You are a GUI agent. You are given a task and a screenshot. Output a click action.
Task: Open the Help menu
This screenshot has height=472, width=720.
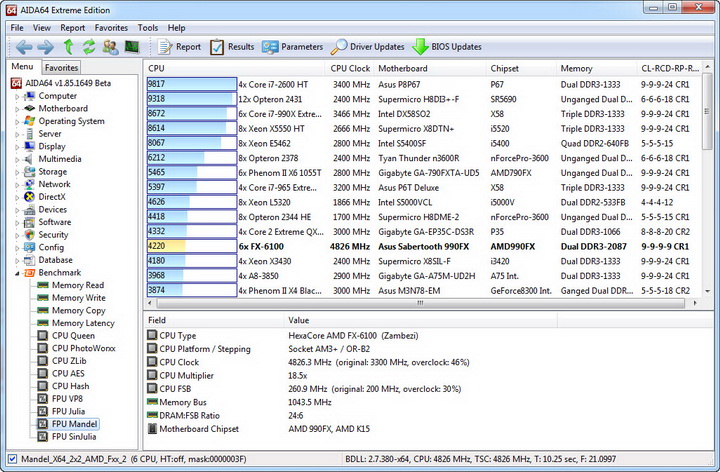[176, 28]
